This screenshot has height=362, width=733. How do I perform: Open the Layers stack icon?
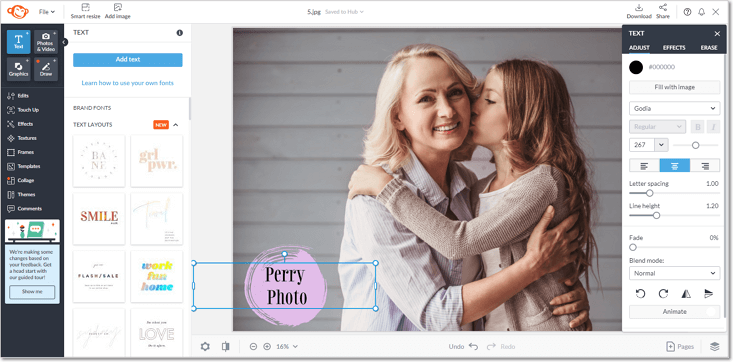tap(714, 347)
